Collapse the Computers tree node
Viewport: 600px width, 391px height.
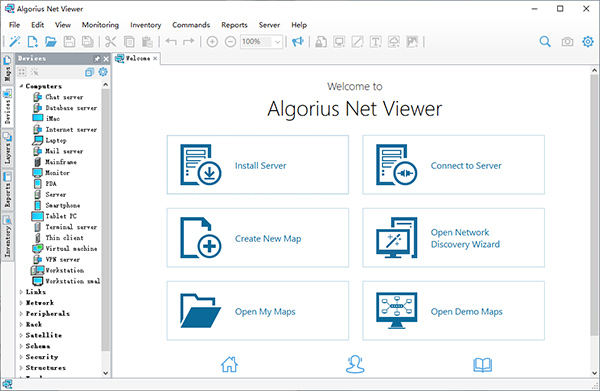point(21,86)
